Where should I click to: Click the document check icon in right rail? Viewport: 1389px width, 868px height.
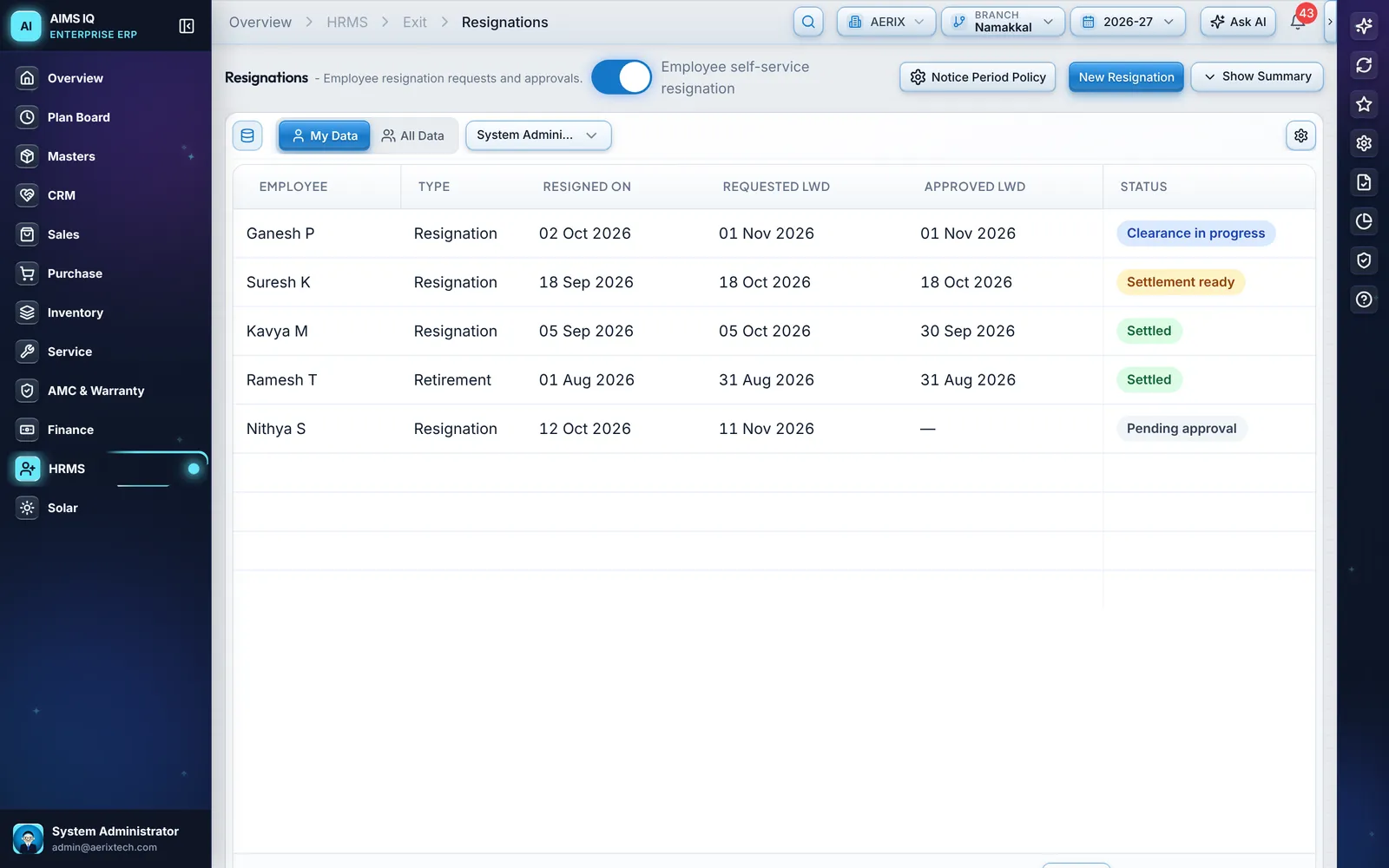1364,182
